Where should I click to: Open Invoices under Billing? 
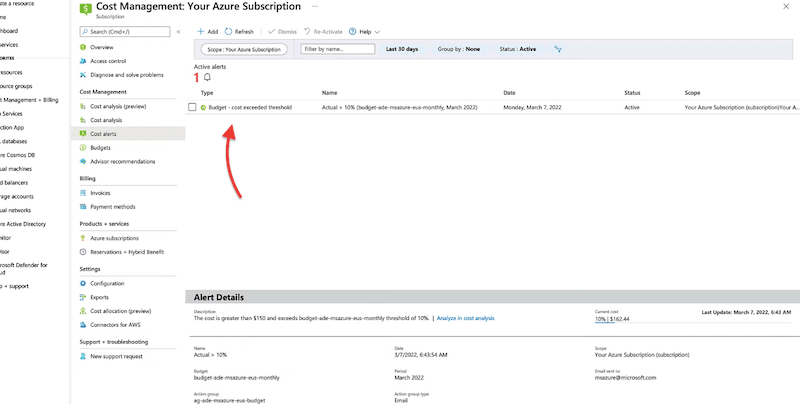point(101,193)
